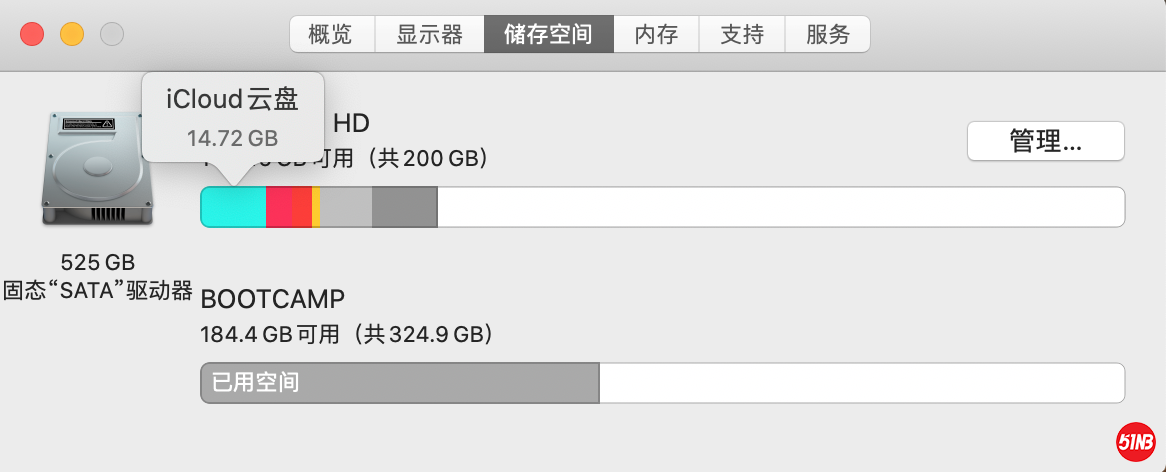Screen dimensions: 1166x472
Task: Click the pink-red storage bar segment
Action: (279, 207)
